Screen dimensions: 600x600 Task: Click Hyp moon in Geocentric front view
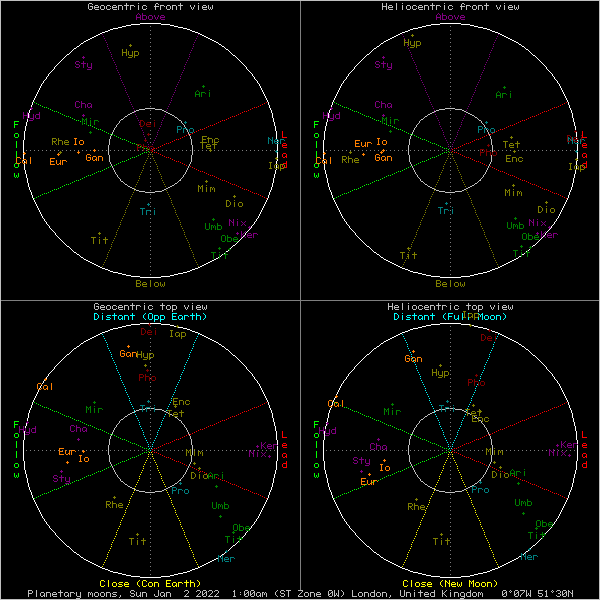[130, 52]
